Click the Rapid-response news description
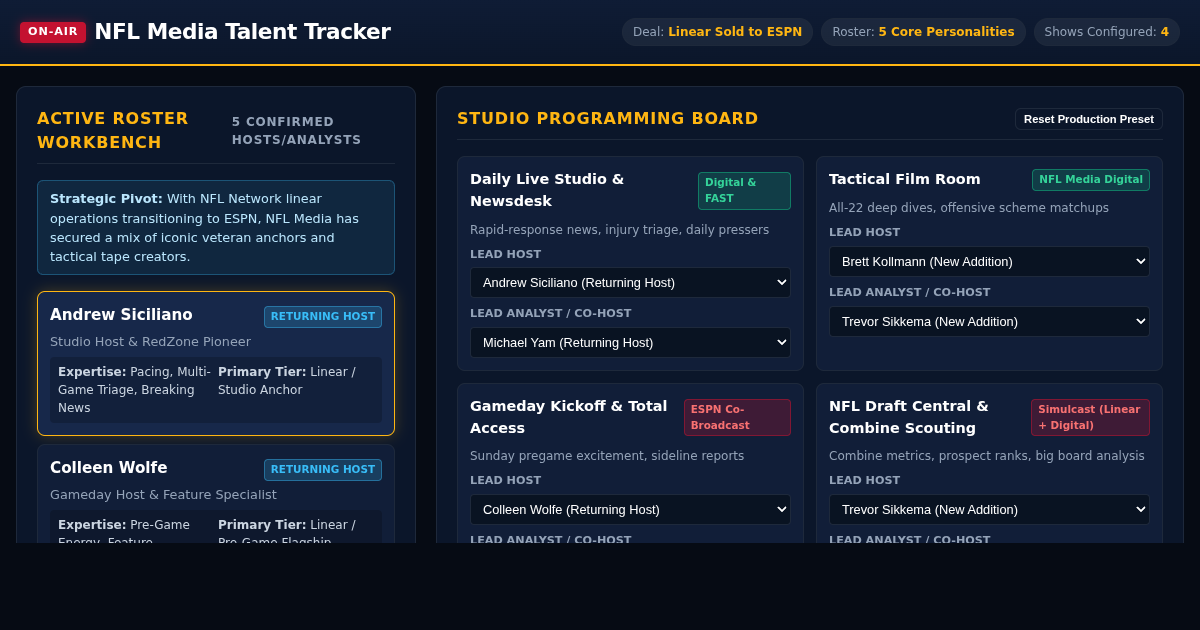This screenshot has height=630, width=1200. [620, 230]
